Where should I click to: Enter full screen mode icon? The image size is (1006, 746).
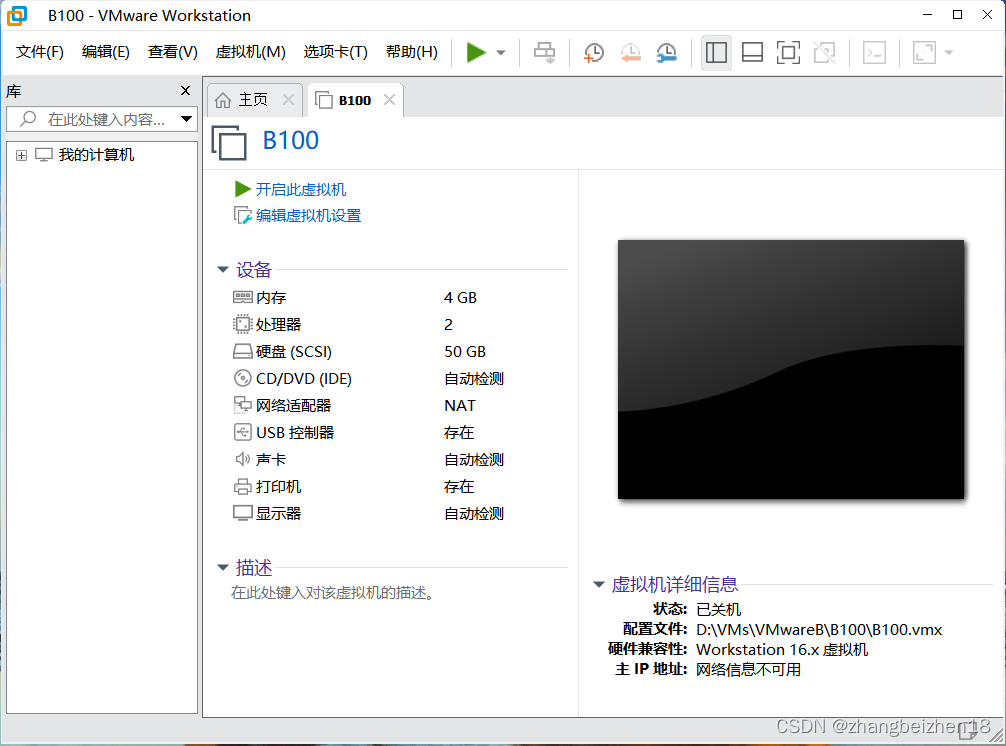tap(788, 53)
